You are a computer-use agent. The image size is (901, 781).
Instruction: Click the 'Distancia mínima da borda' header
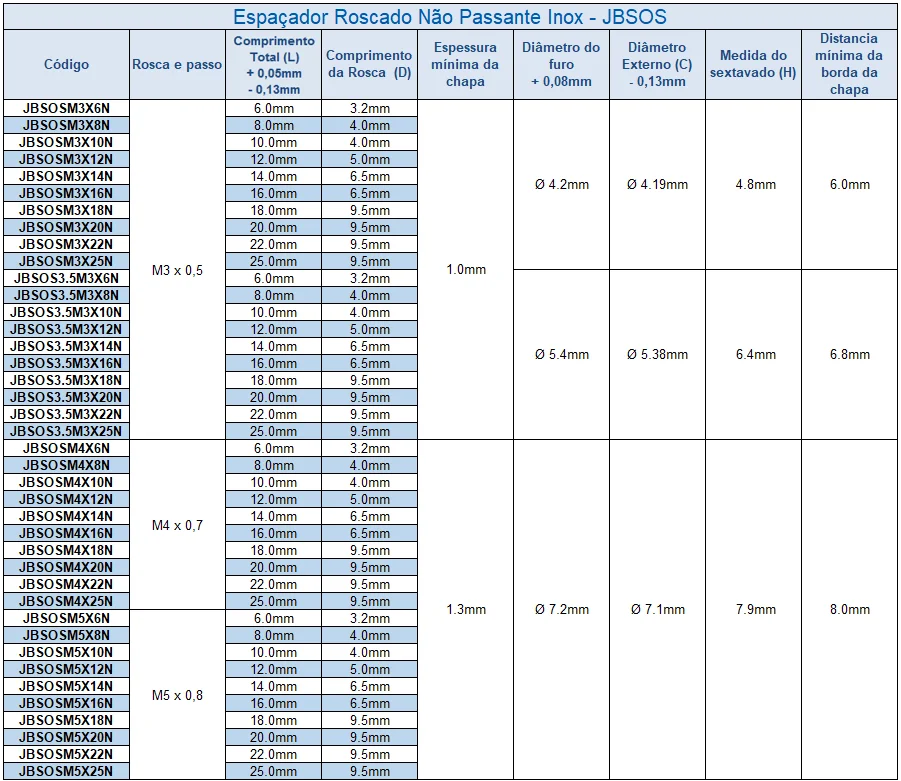849,64
